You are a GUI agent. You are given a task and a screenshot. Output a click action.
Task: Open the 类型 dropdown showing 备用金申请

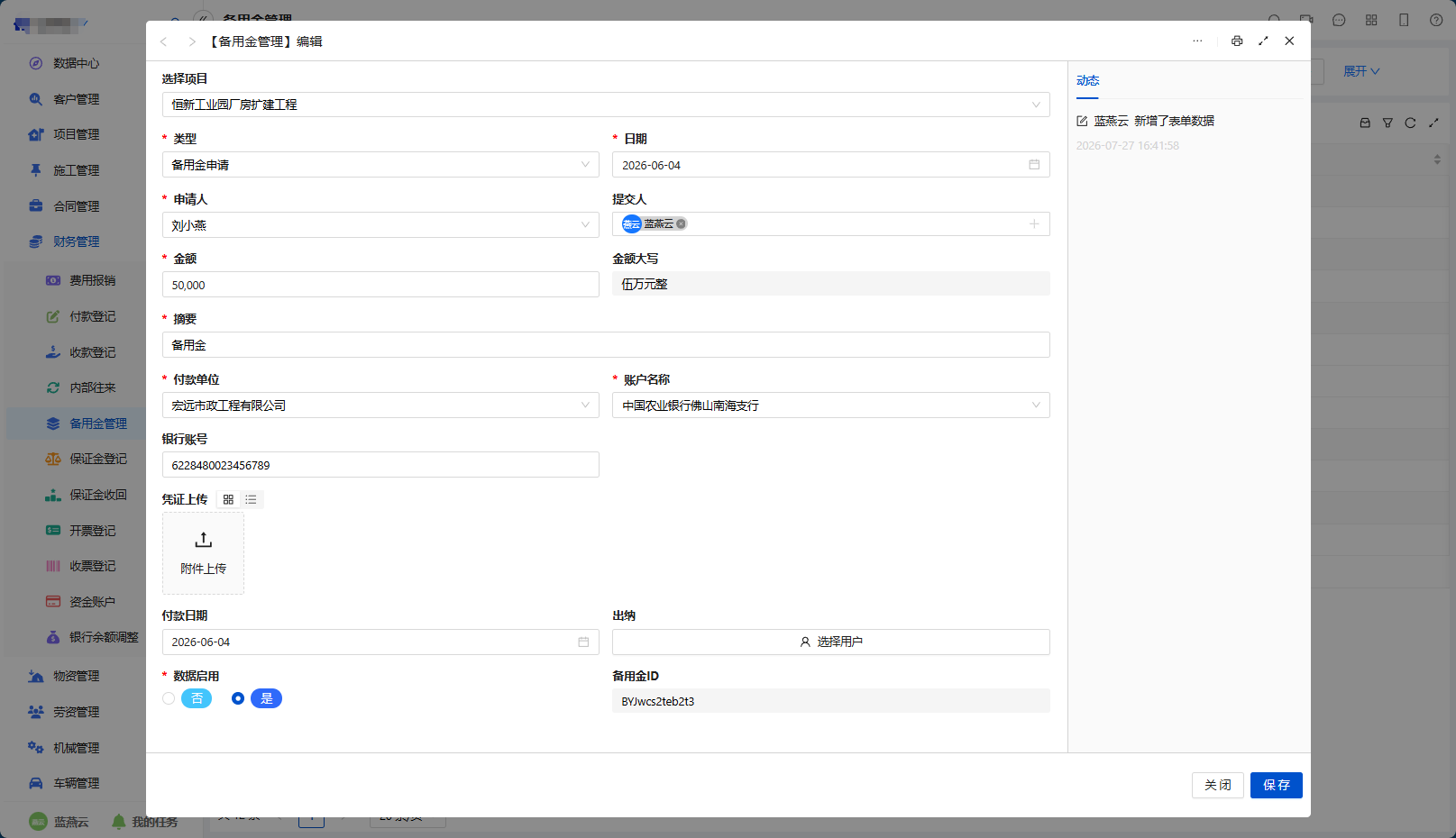pos(380,165)
